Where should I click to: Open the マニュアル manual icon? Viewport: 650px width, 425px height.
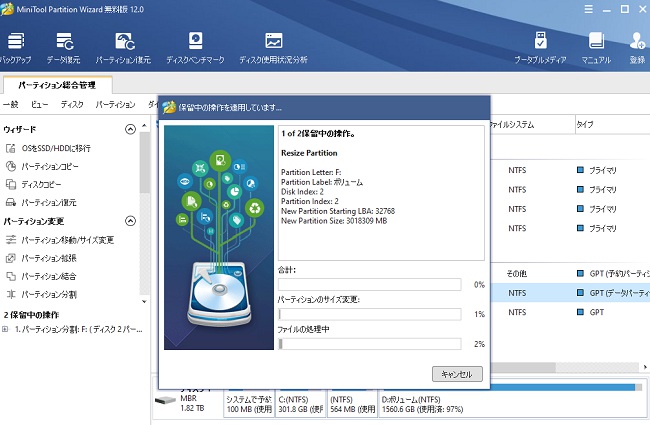tap(596, 48)
